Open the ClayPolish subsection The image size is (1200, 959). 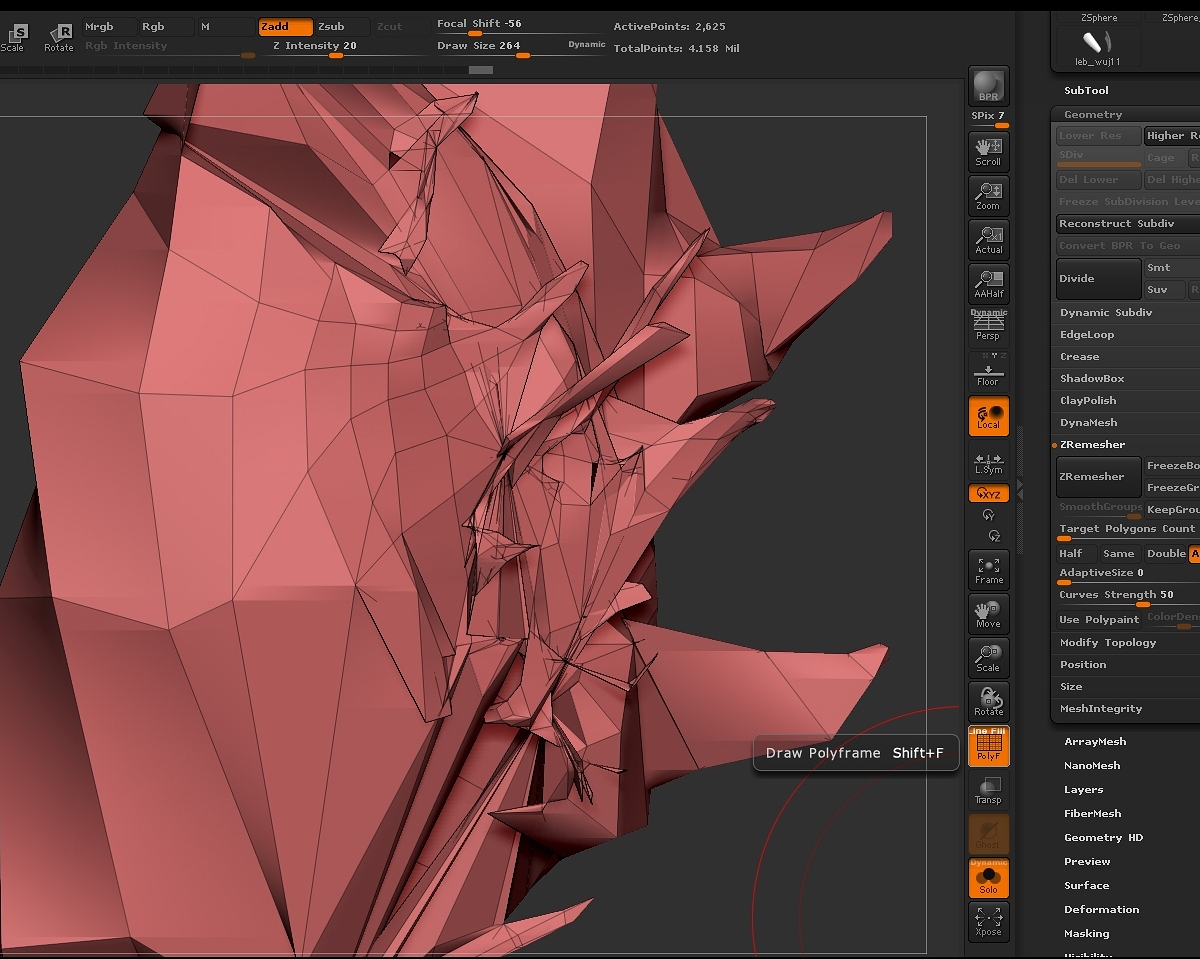click(1088, 401)
